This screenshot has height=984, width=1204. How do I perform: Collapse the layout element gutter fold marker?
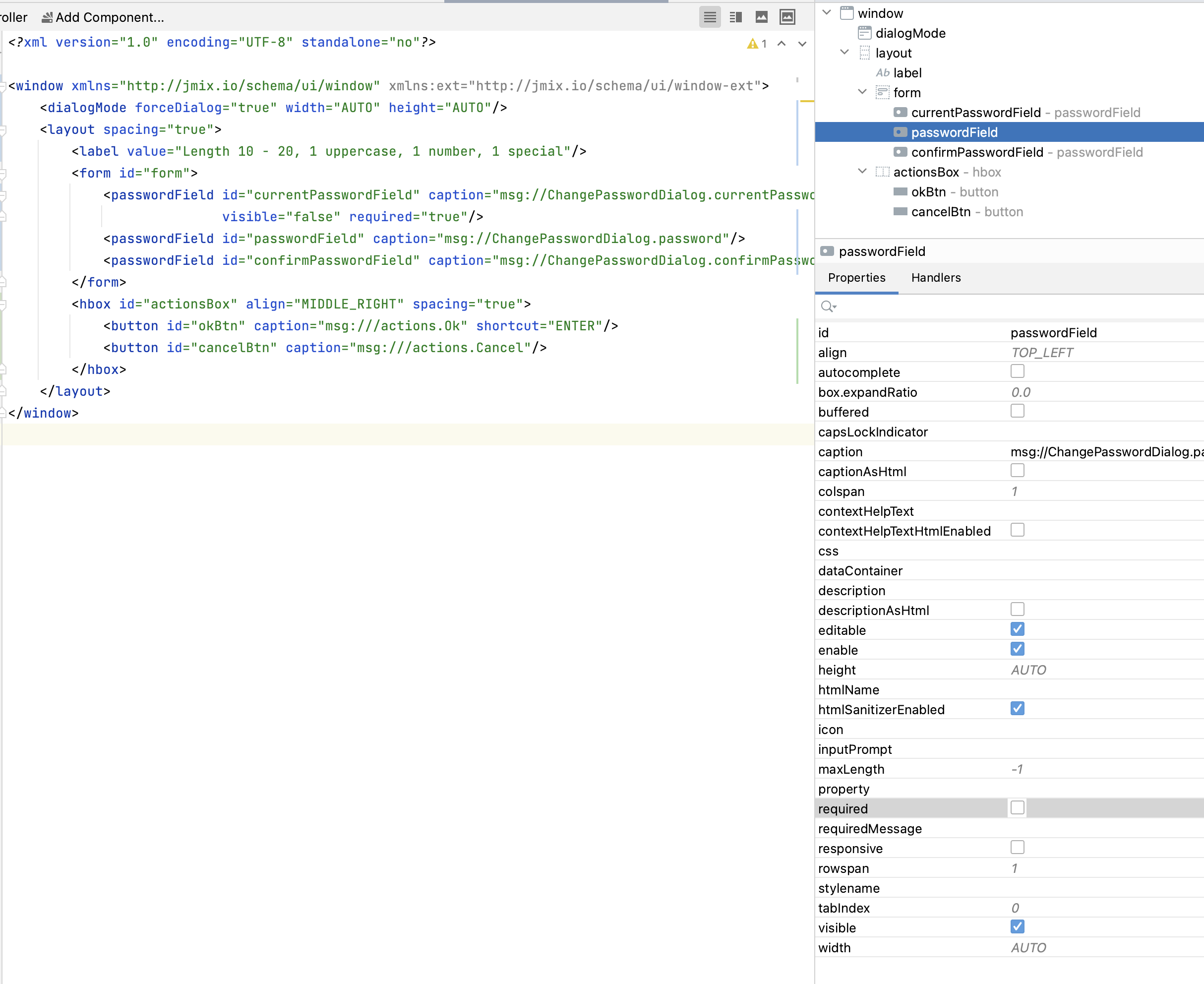tap(3, 130)
